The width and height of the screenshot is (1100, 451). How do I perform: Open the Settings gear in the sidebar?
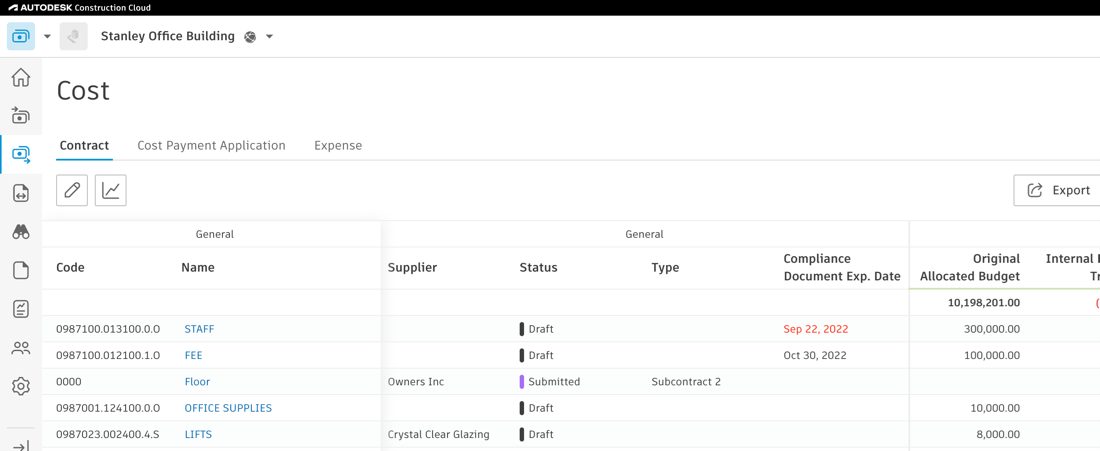(x=21, y=386)
